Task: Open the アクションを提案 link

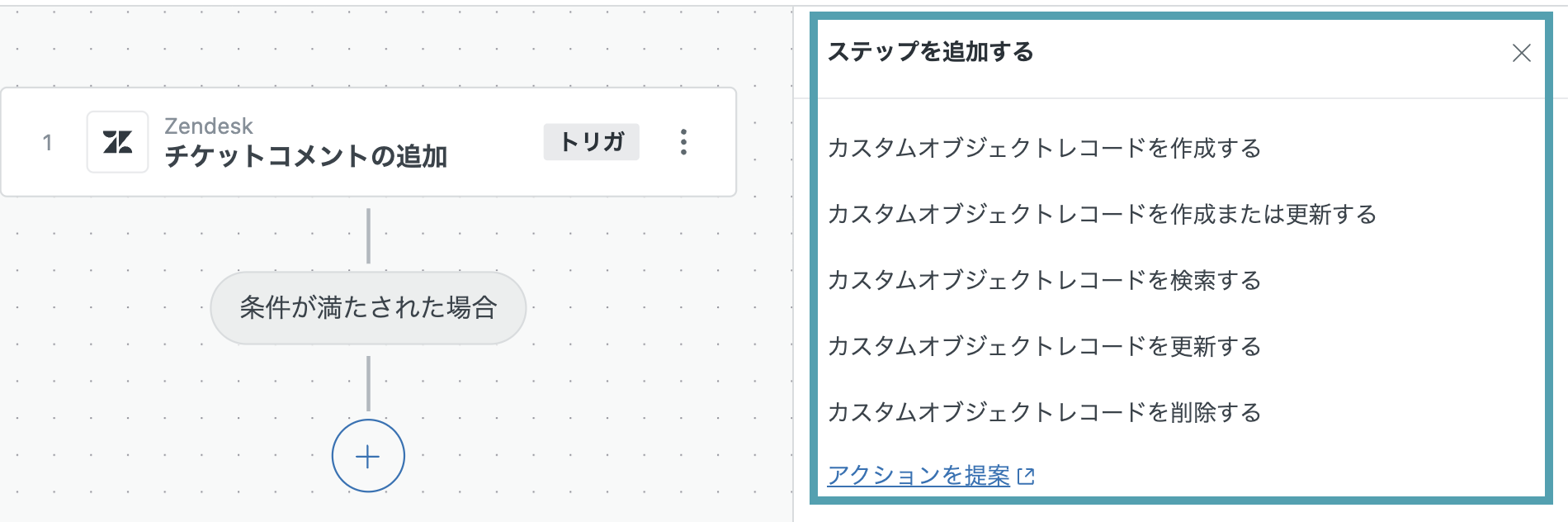Action: click(x=919, y=476)
